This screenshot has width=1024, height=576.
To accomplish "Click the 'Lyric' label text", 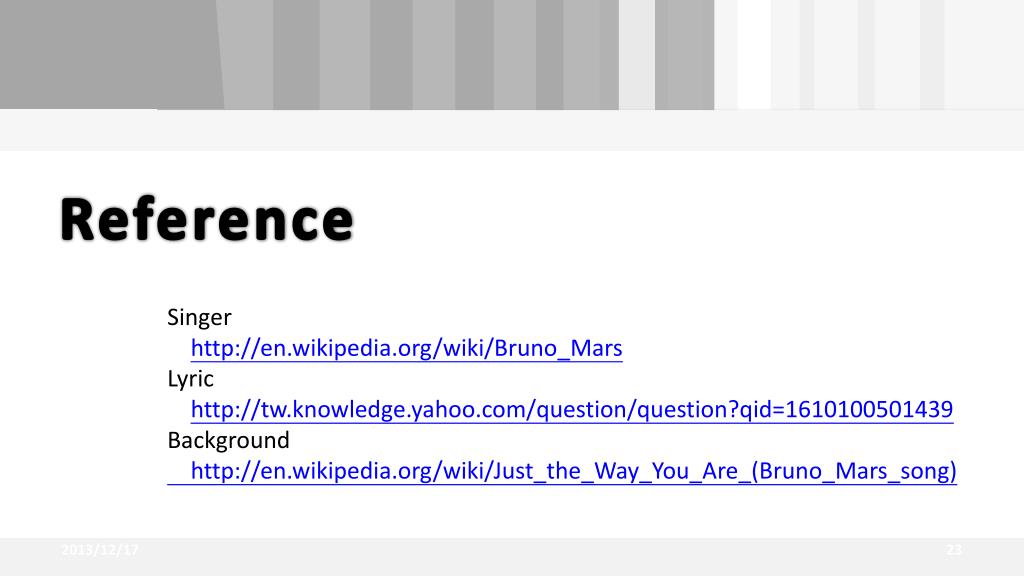I will [x=190, y=379].
